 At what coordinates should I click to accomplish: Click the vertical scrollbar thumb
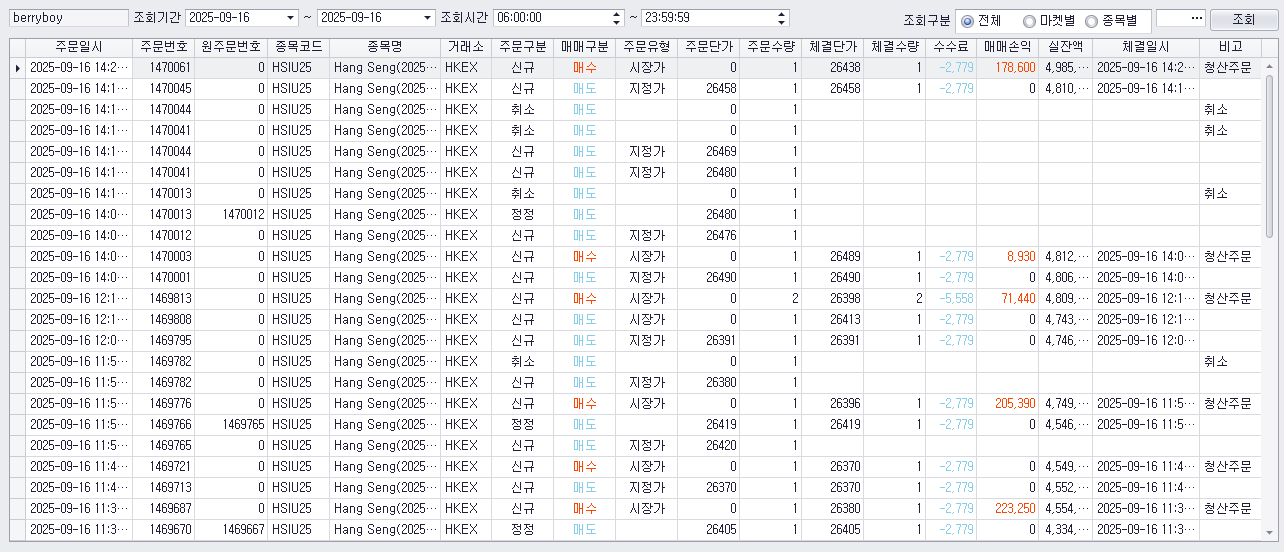1269,157
